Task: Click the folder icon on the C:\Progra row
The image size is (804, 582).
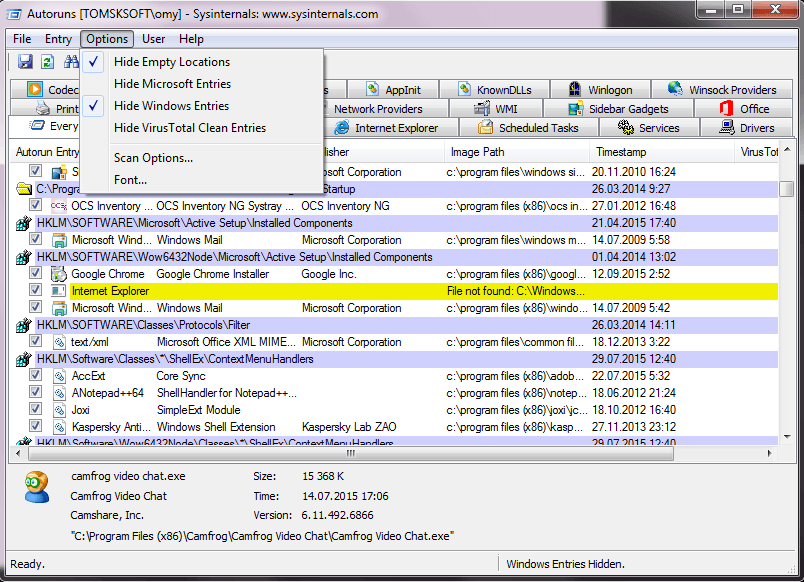Action: tap(24, 189)
